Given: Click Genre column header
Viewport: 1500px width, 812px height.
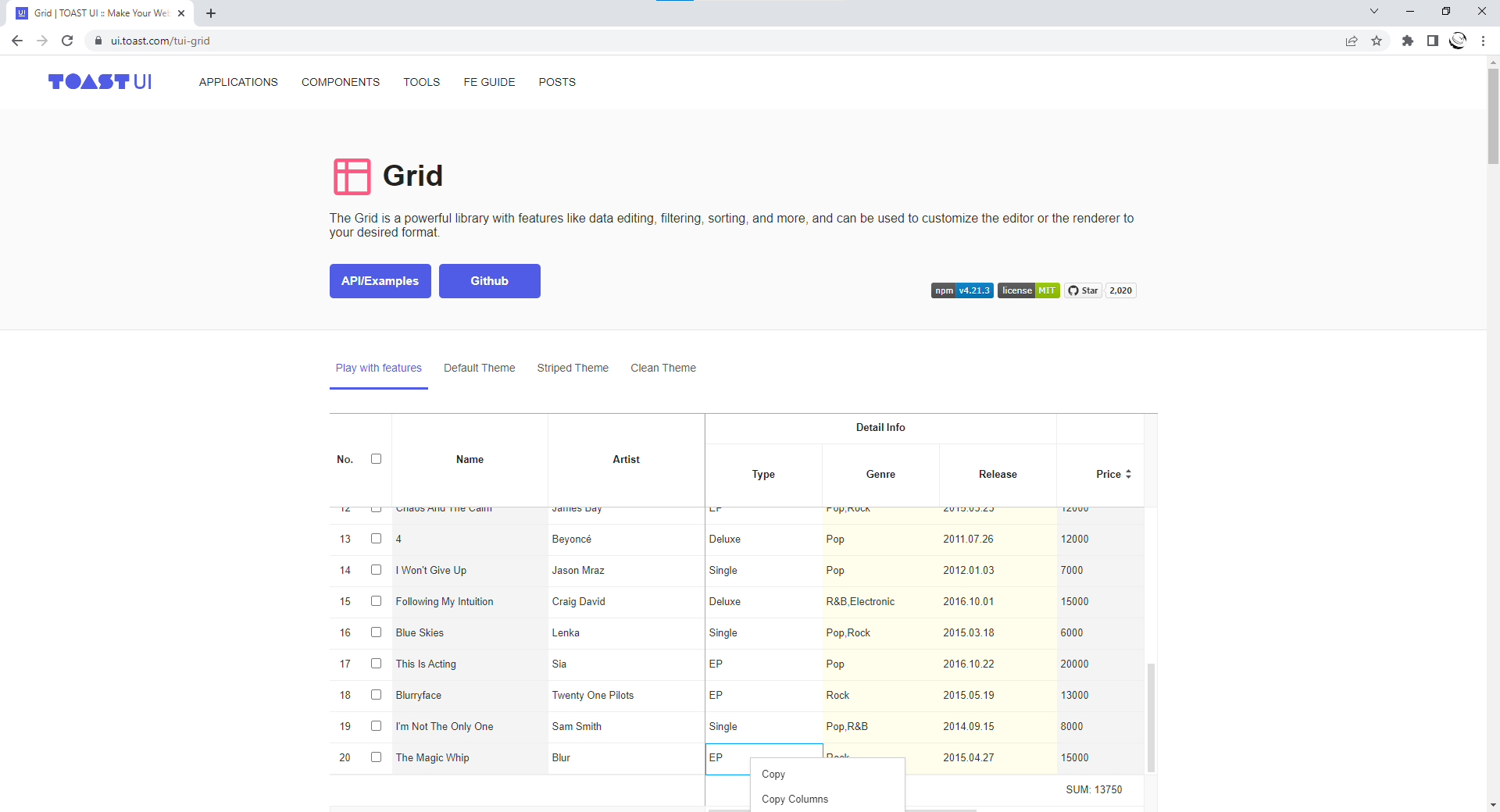Looking at the screenshot, I should 880,474.
